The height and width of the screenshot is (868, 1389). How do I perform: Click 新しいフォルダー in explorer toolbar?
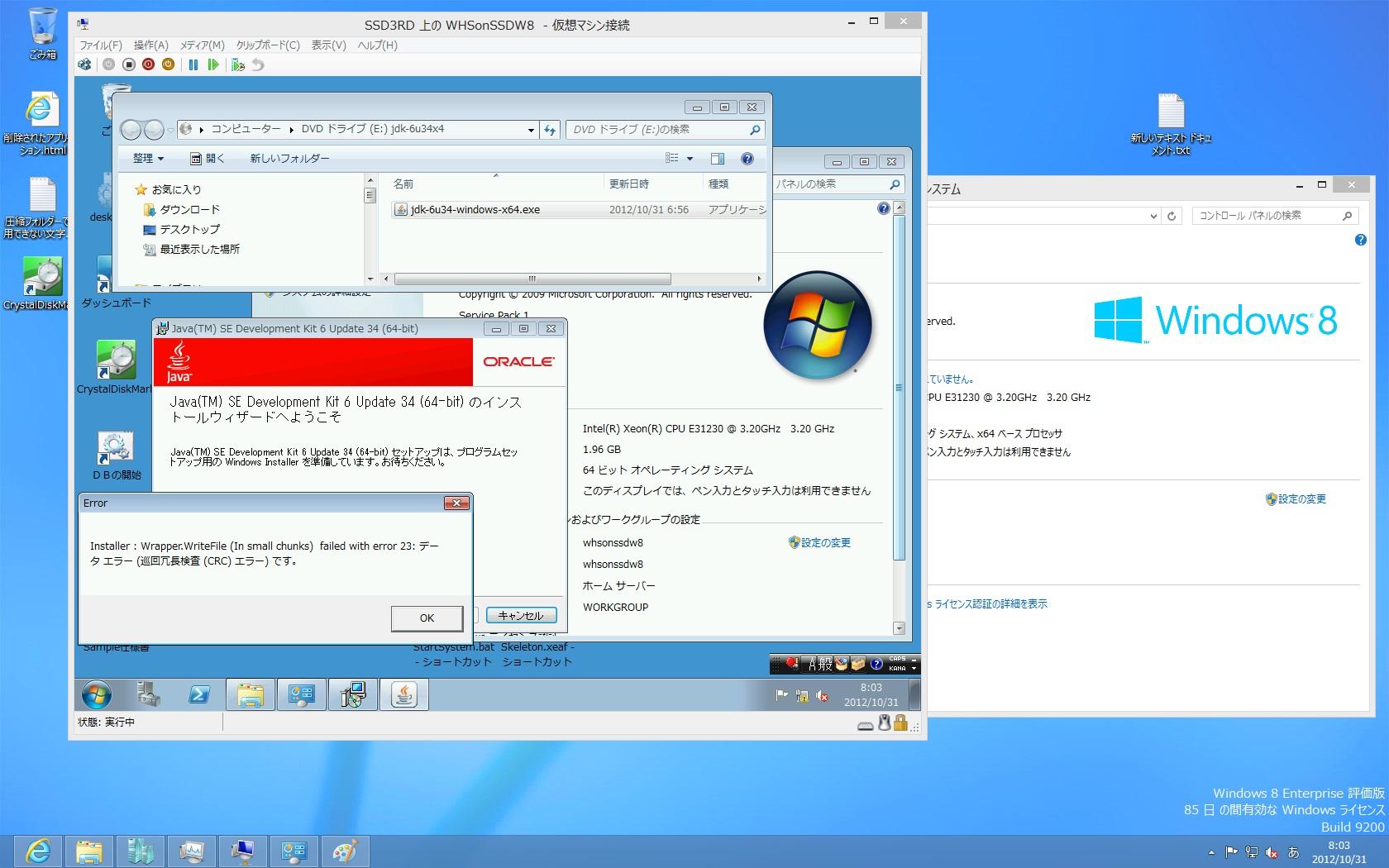click(289, 158)
